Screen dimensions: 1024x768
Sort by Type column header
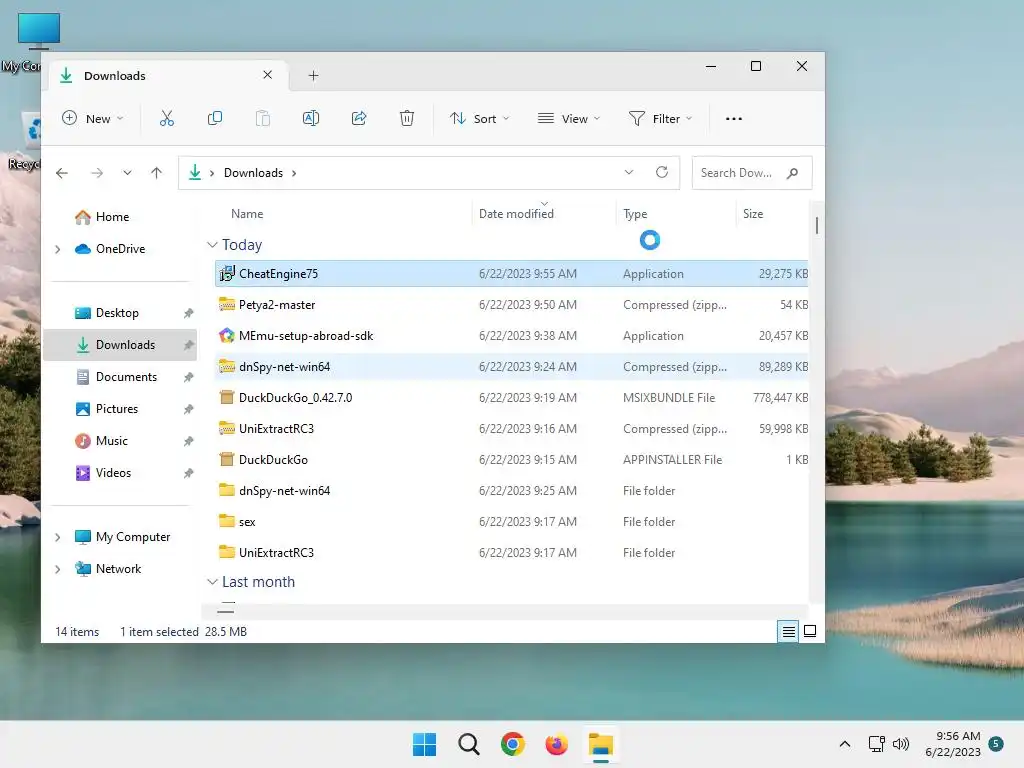tap(635, 214)
